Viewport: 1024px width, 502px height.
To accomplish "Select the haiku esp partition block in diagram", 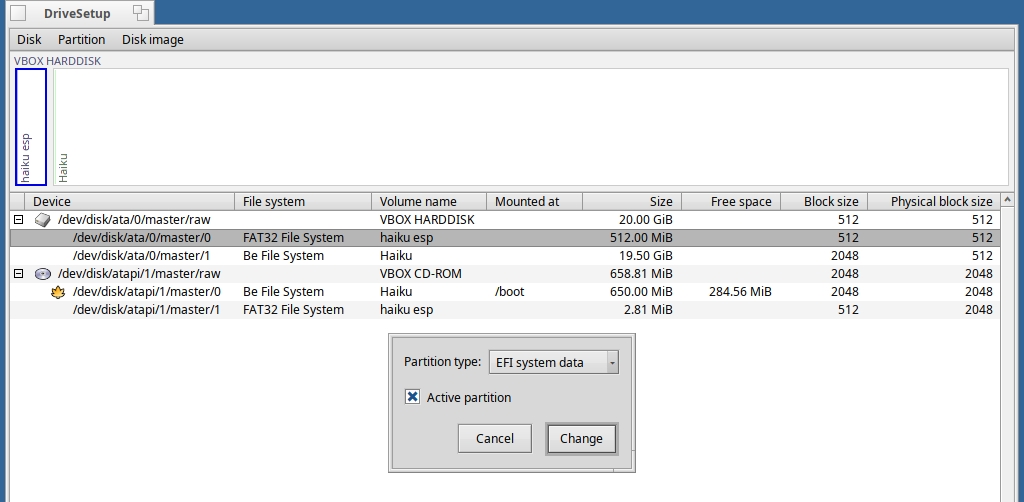I will pyautogui.click(x=31, y=126).
